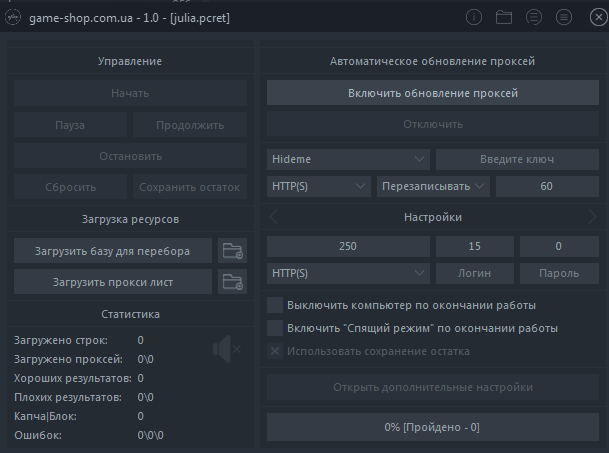Click the Капча|Блок: label
The height and width of the screenshot is (453, 609).
point(45,416)
